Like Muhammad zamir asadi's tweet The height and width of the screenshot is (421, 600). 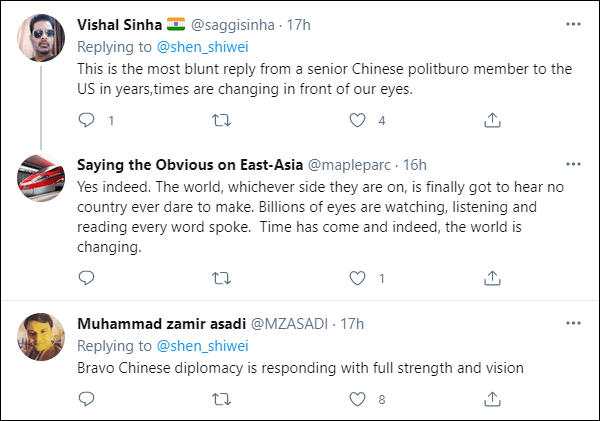pyautogui.click(x=356, y=399)
